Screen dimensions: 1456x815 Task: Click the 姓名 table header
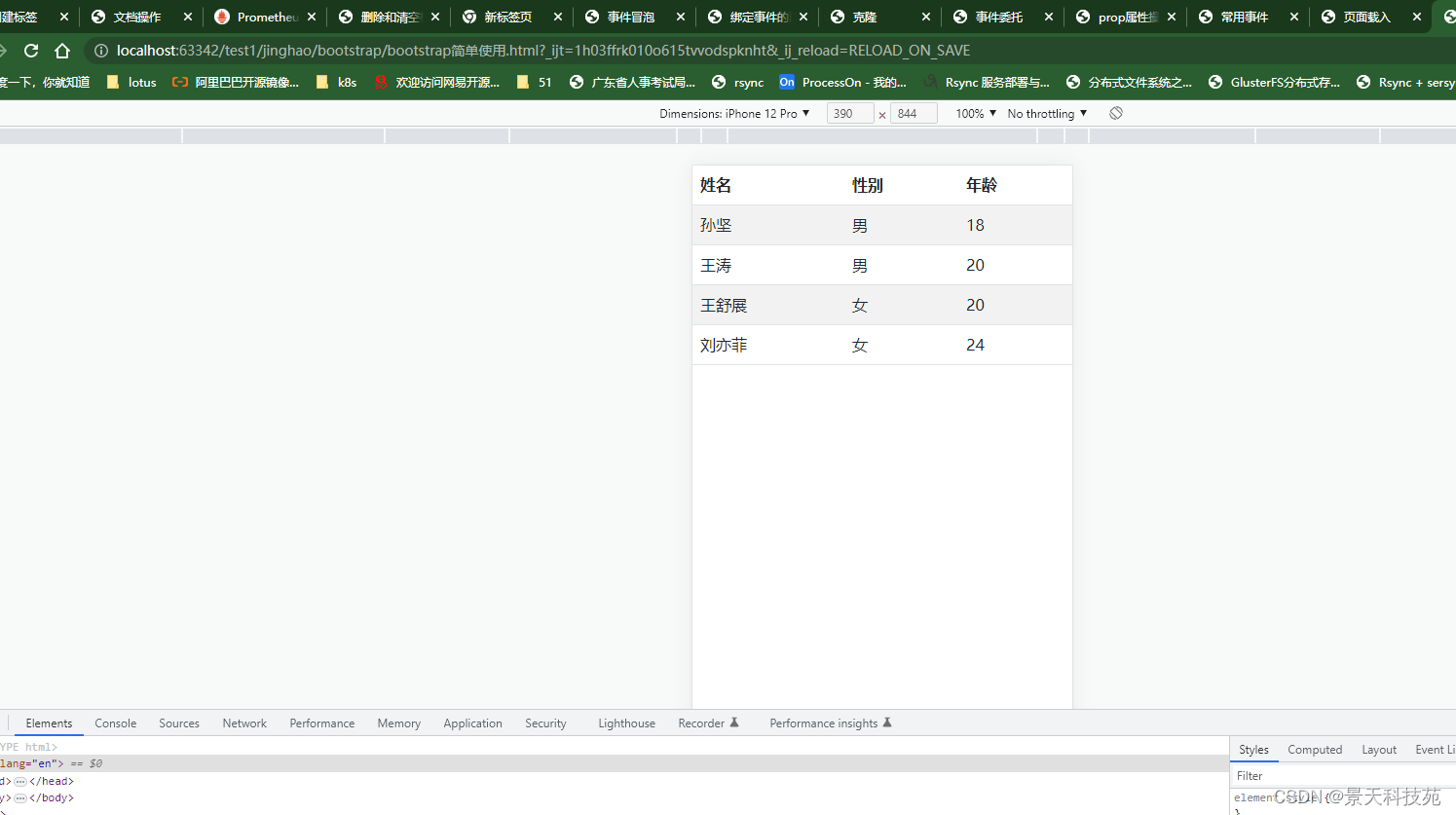pyautogui.click(x=716, y=185)
